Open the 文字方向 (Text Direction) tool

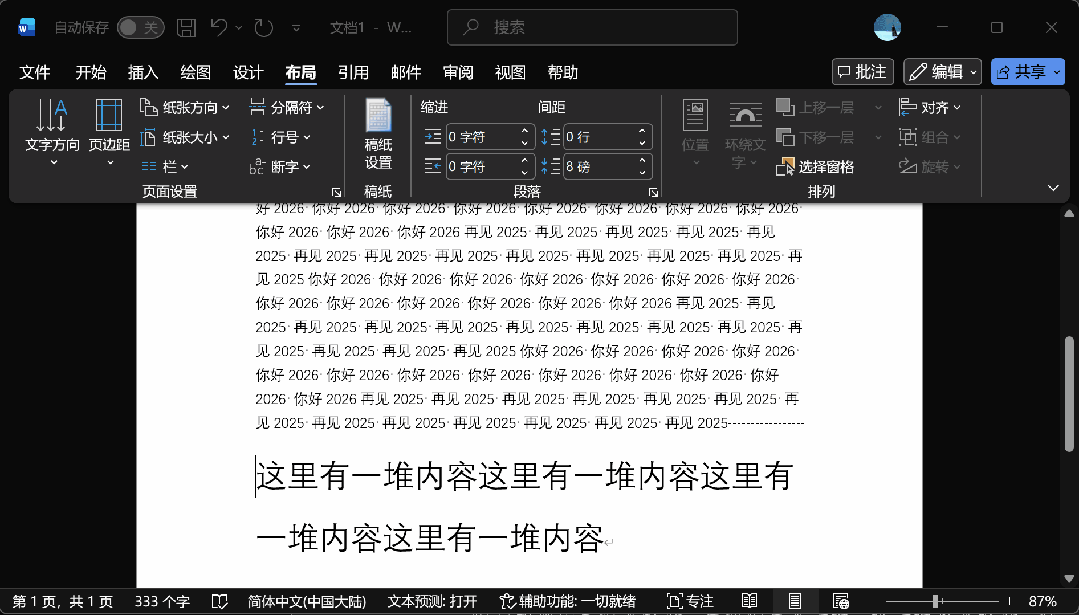[52, 133]
